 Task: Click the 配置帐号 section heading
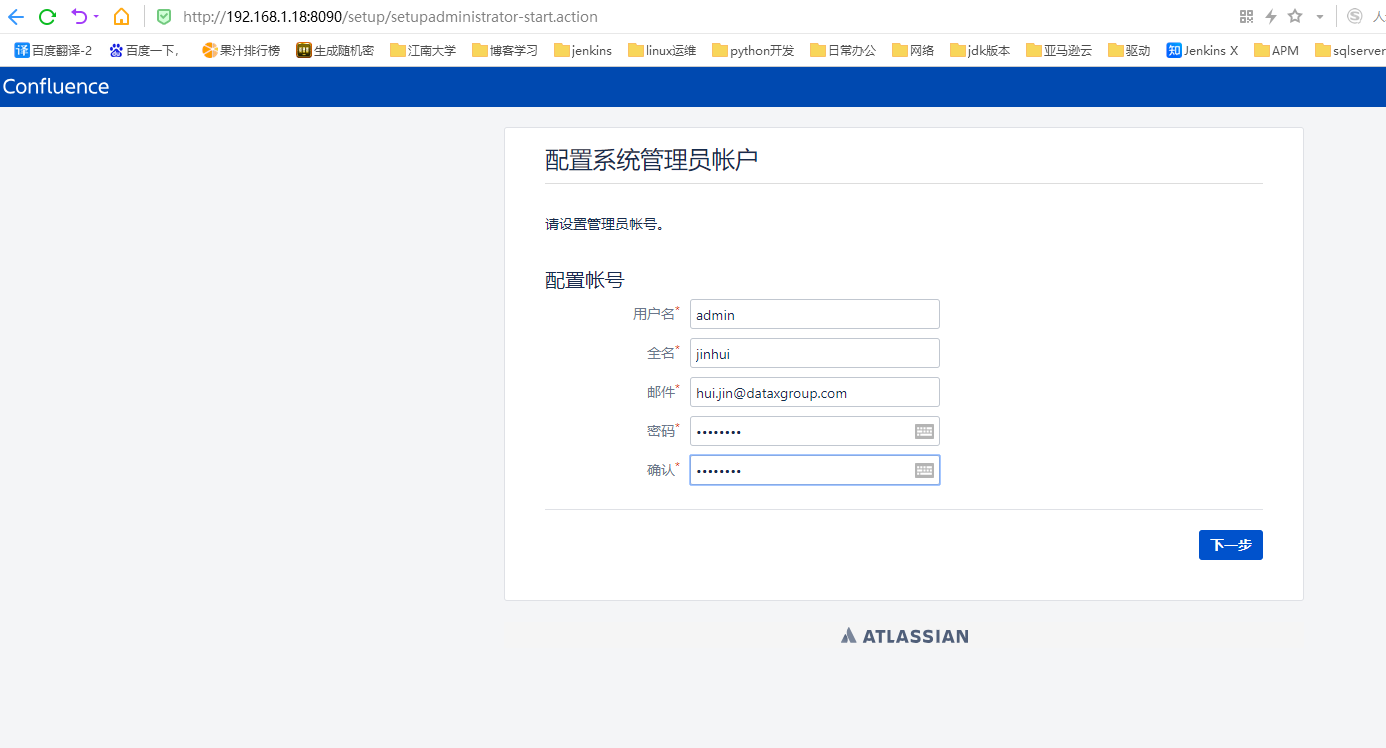585,280
